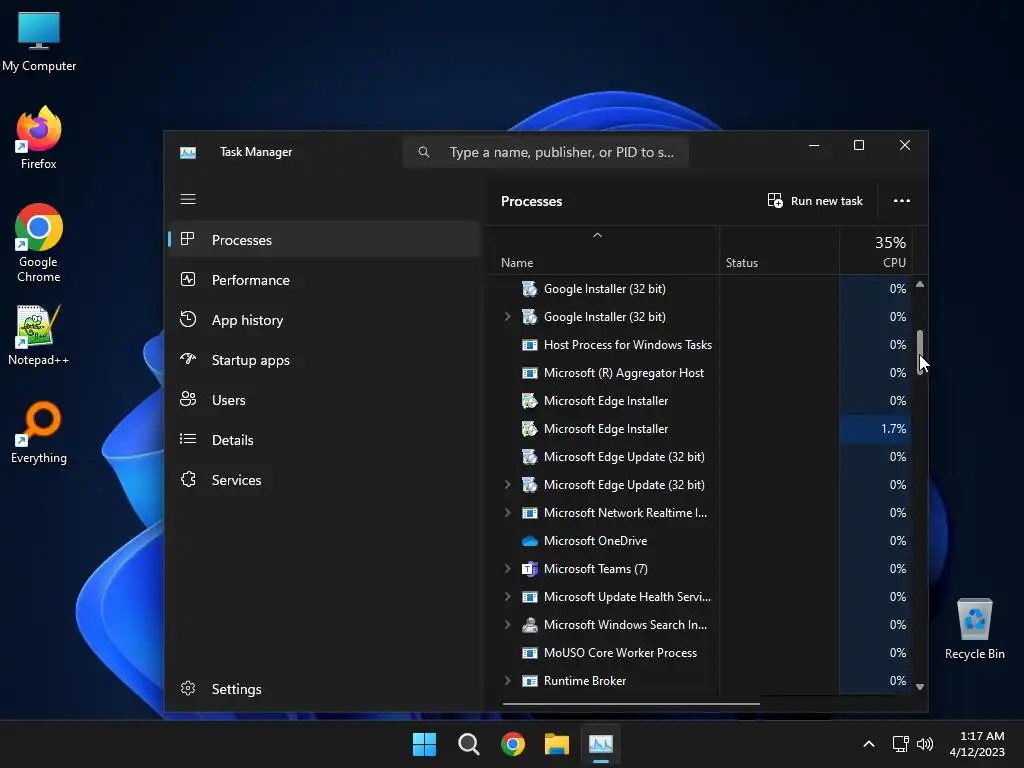
Task: Select the Google Chrome desktop shortcut
Action: tap(39, 243)
